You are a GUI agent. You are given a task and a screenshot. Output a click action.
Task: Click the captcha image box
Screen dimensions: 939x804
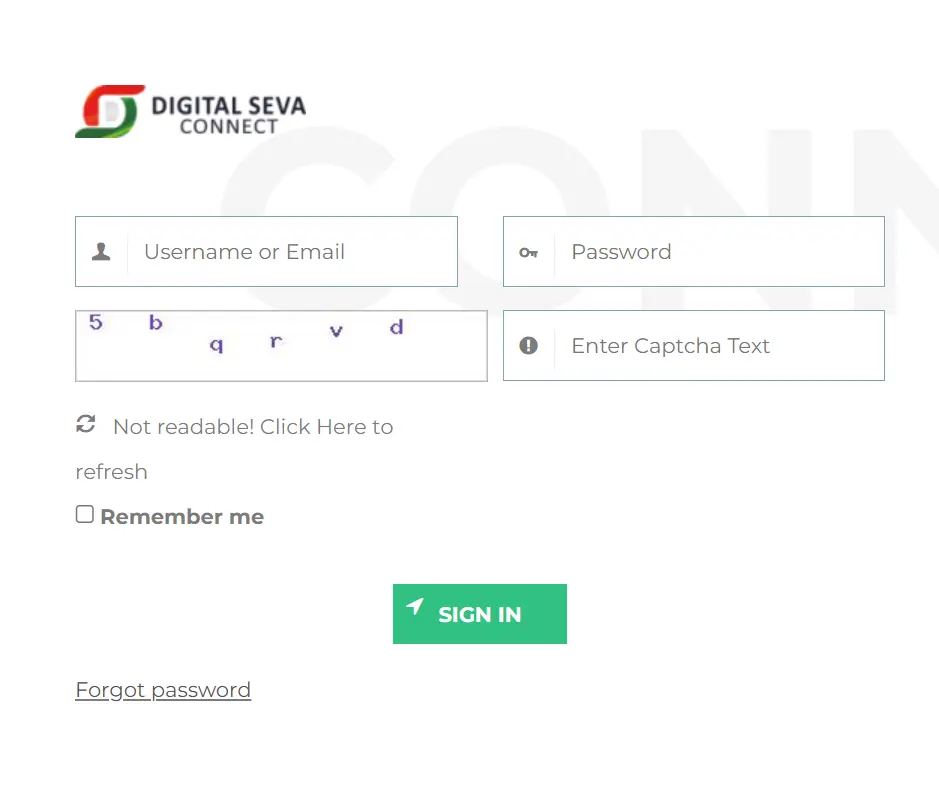tap(281, 346)
